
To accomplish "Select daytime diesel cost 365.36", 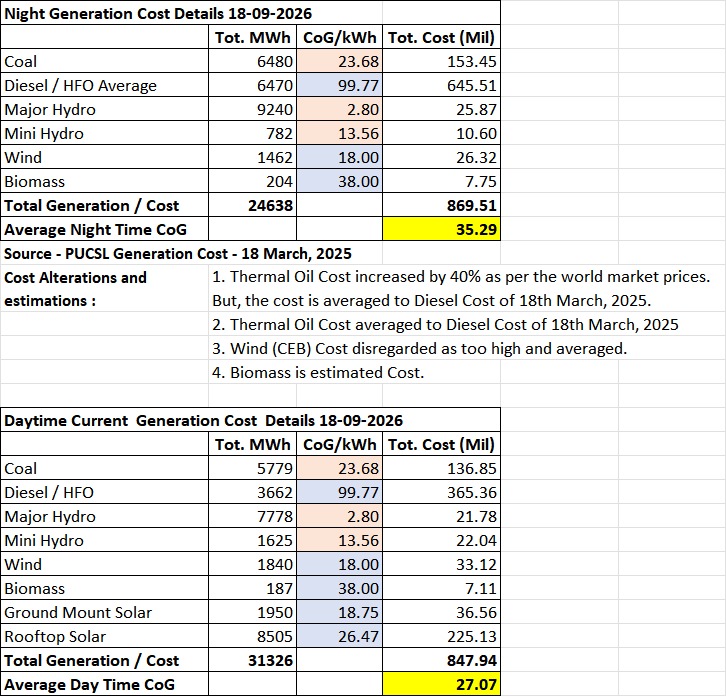I will (x=441, y=492).
